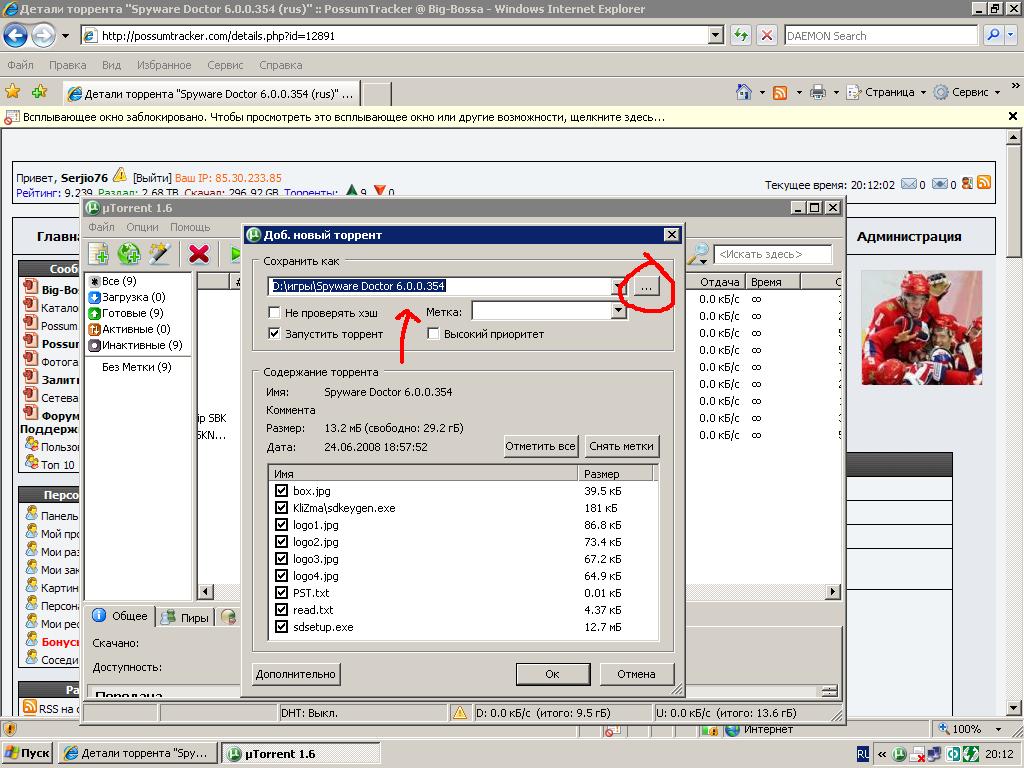Image resolution: width=1024 pixels, height=768 pixels.
Task: Confirm dialog with 'Ок' button
Action: point(552,674)
